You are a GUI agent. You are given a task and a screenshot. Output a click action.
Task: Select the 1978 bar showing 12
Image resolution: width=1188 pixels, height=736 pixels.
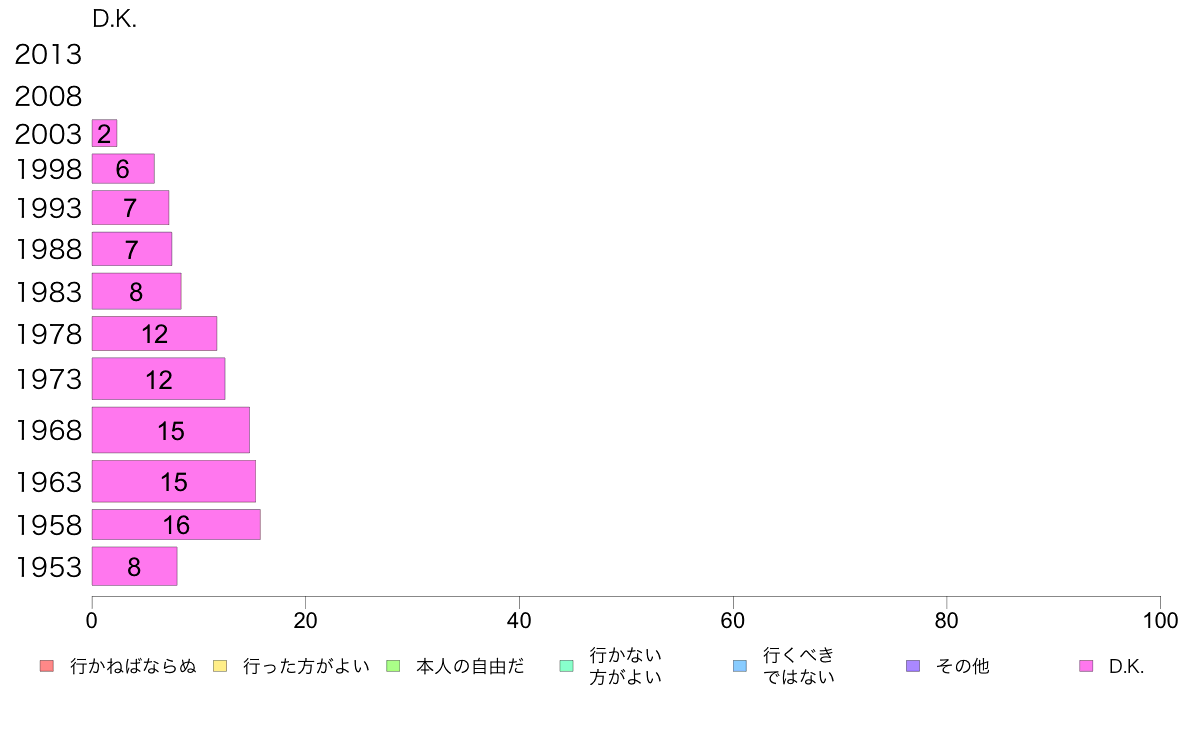coord(155,334)
